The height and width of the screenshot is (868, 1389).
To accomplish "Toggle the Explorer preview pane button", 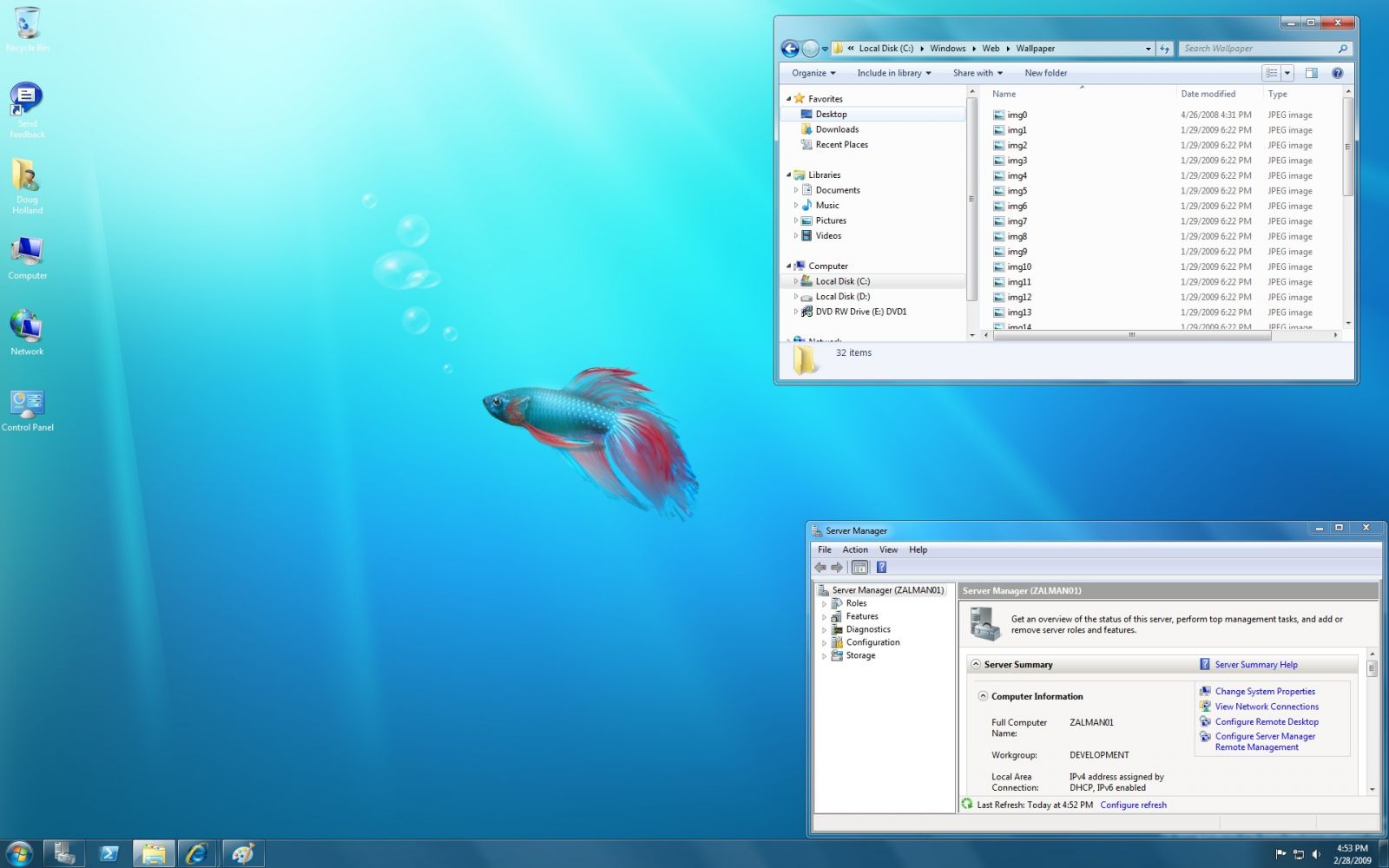I will tap(1312, 73).
